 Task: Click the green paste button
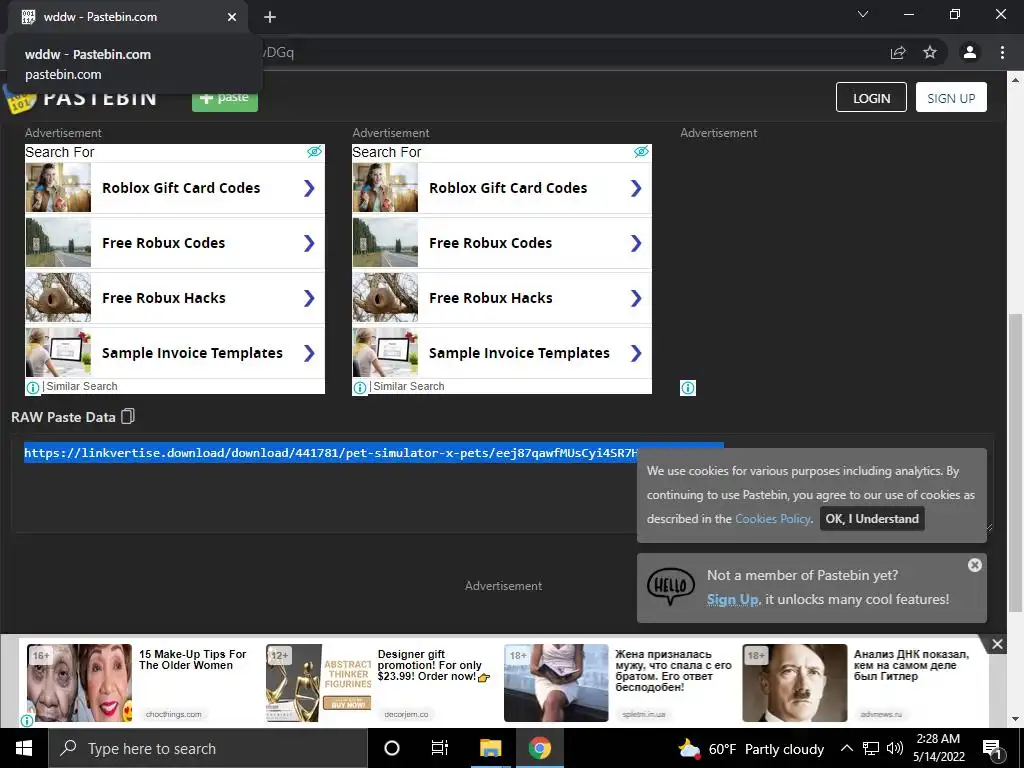point(225,97)
